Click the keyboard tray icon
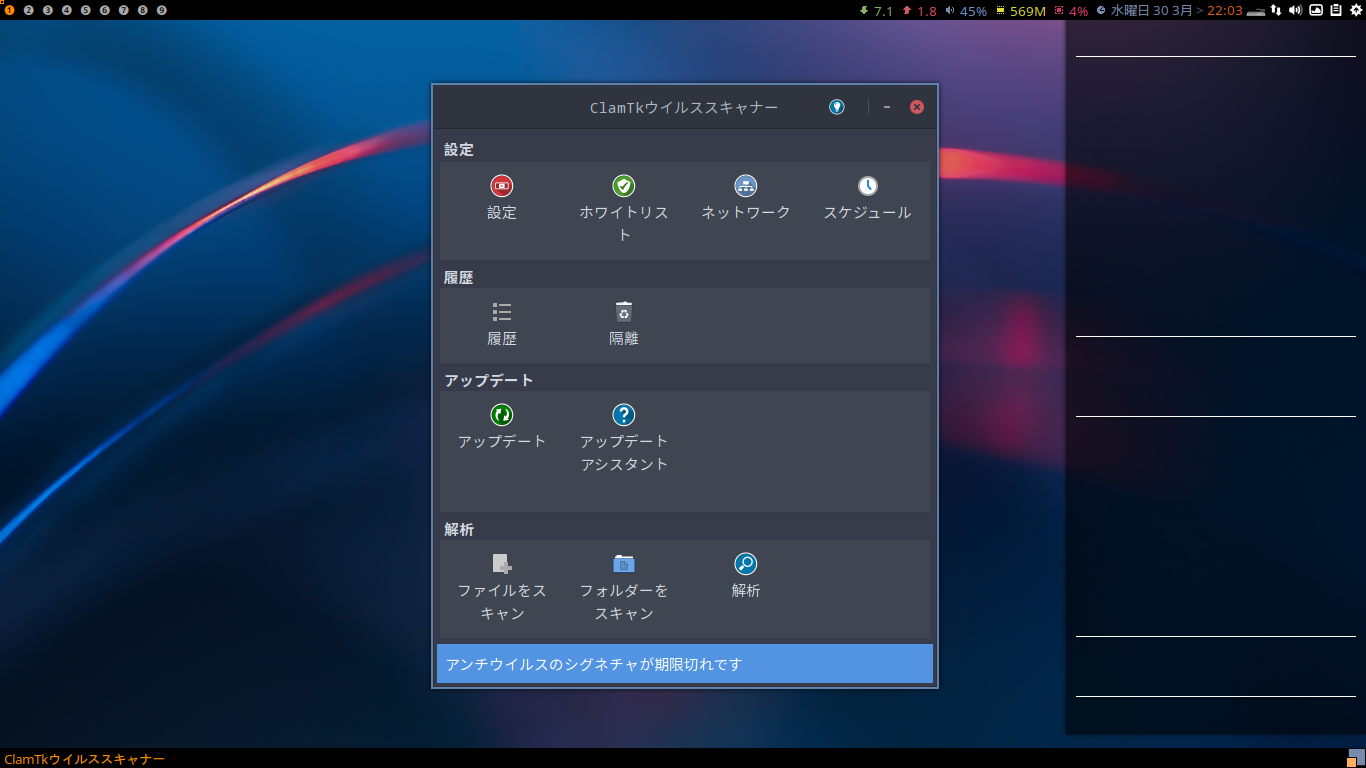Viewport: 1366px width, 768px height. click(x=1256, y=11)
